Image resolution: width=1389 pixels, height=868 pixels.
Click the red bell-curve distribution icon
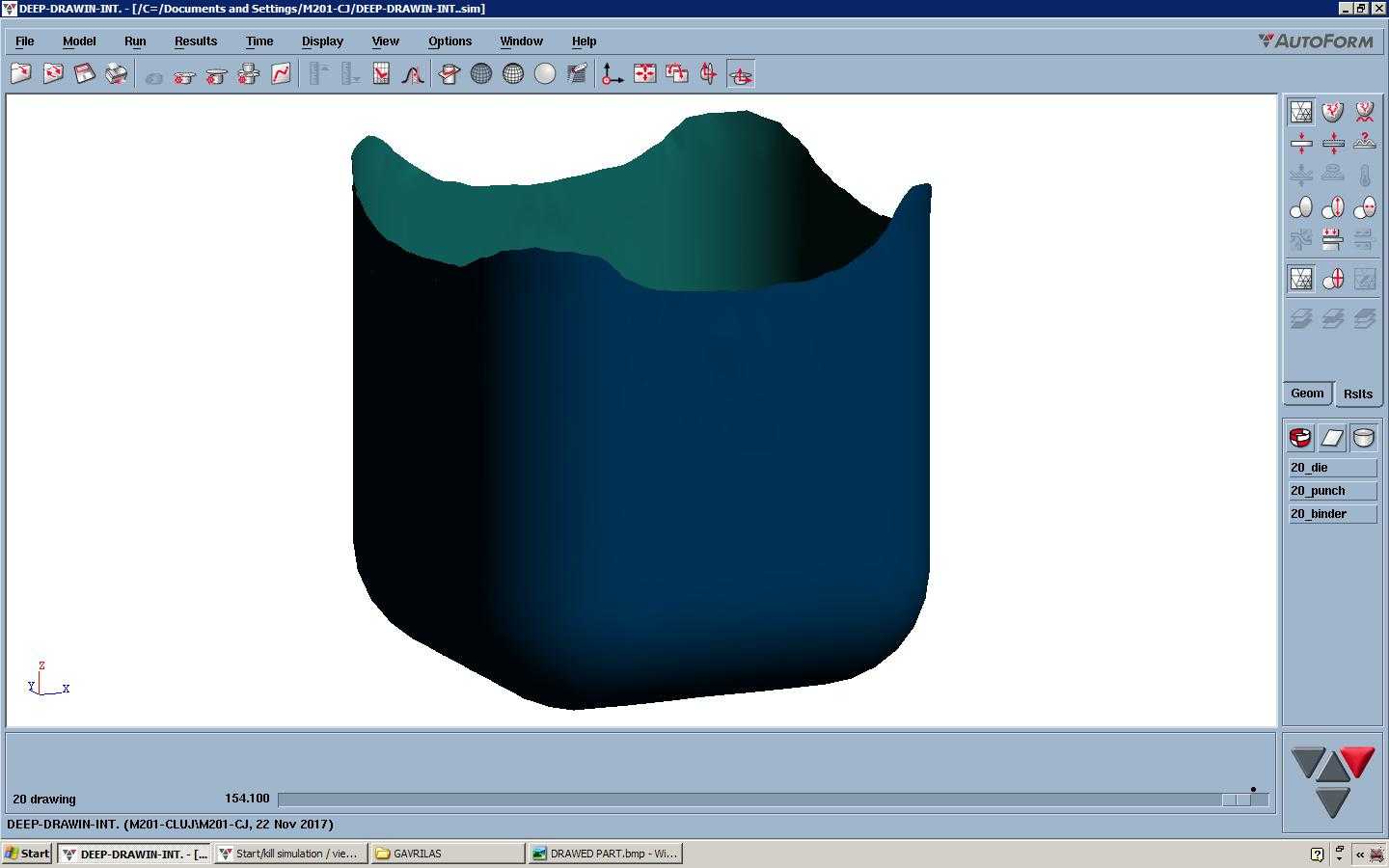tap(413, 74)
